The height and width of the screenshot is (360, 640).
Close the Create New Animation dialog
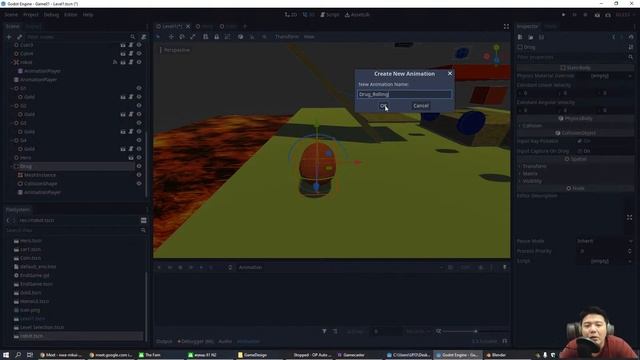[x=450, y=73]
